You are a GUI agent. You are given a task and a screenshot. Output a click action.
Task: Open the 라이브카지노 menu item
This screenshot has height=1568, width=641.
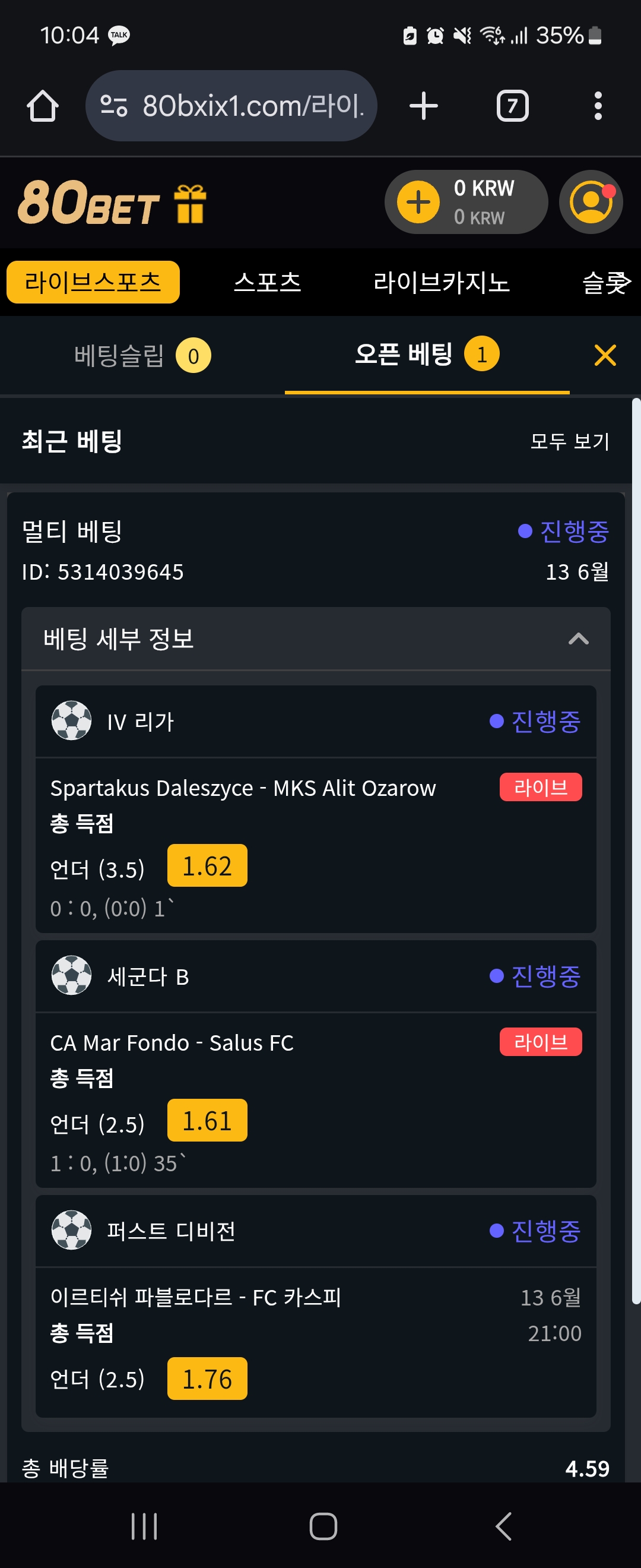click(441, 282)
